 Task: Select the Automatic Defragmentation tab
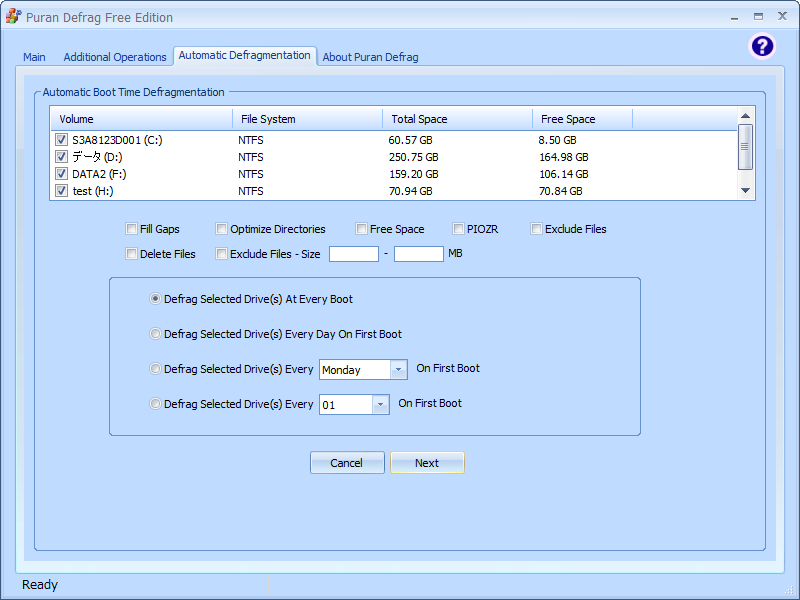coord(244,55)
